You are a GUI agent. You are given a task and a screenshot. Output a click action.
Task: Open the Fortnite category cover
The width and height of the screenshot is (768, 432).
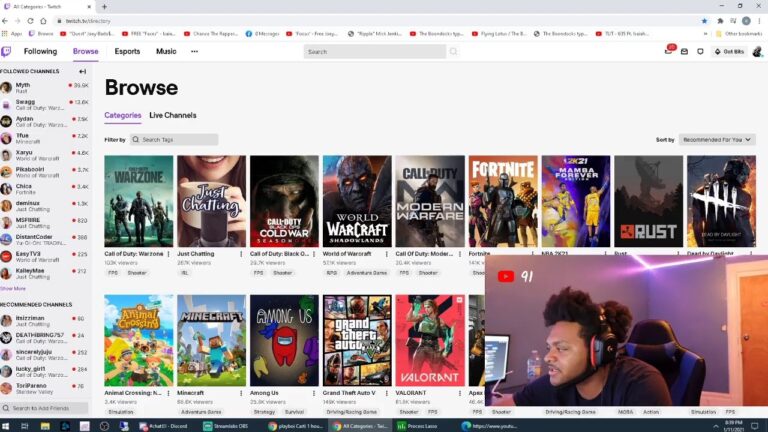503,201
